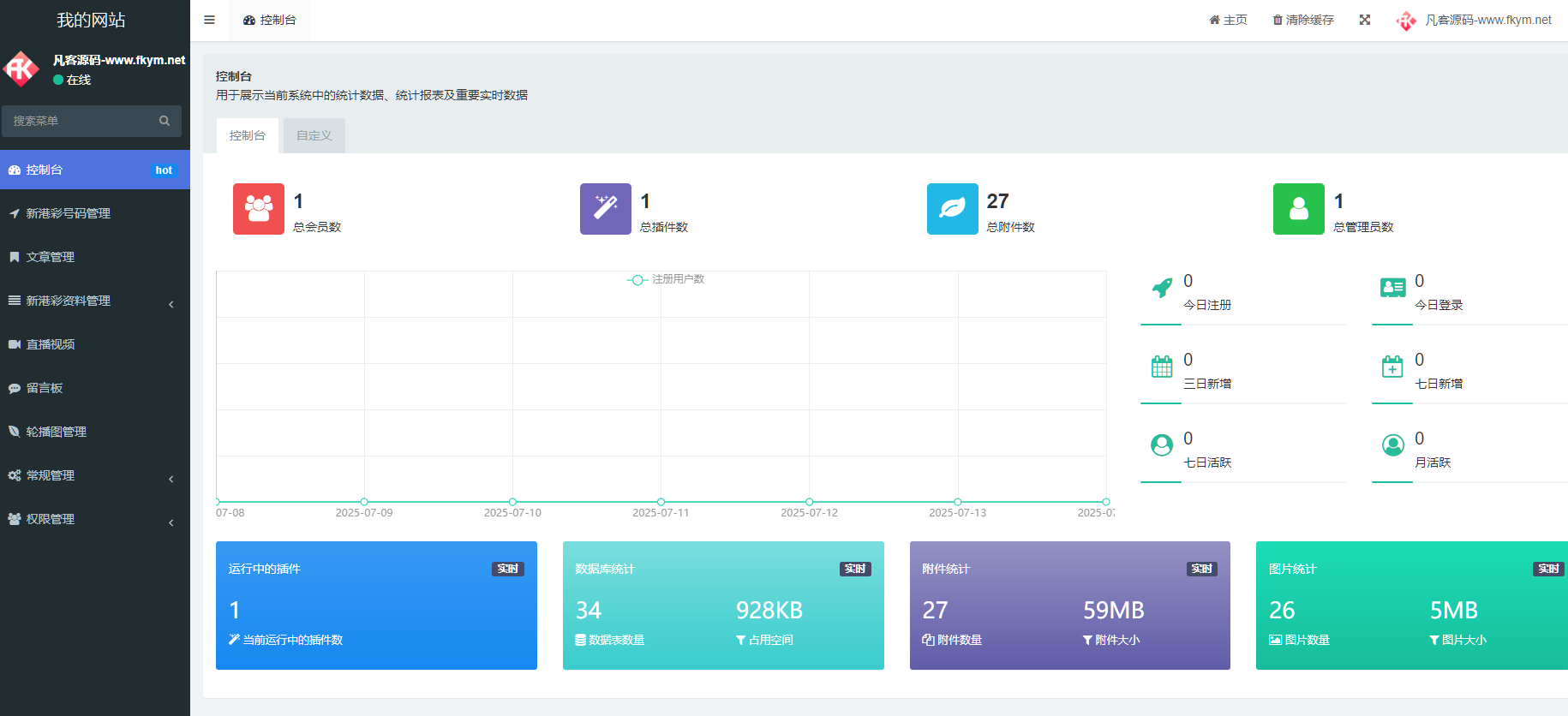Expand the 权限管理 sidebar menu
The image size is (1568, 716).
pos(94,519)
